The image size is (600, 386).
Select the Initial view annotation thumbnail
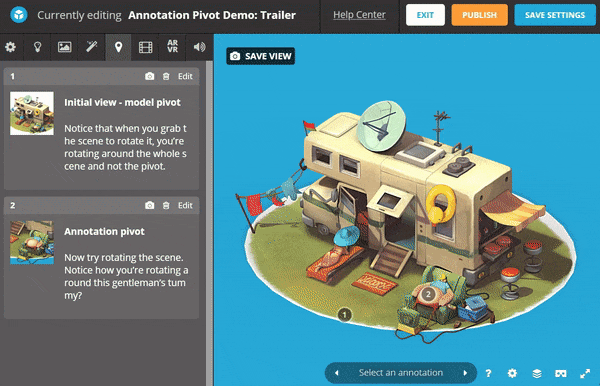point(32,113)
